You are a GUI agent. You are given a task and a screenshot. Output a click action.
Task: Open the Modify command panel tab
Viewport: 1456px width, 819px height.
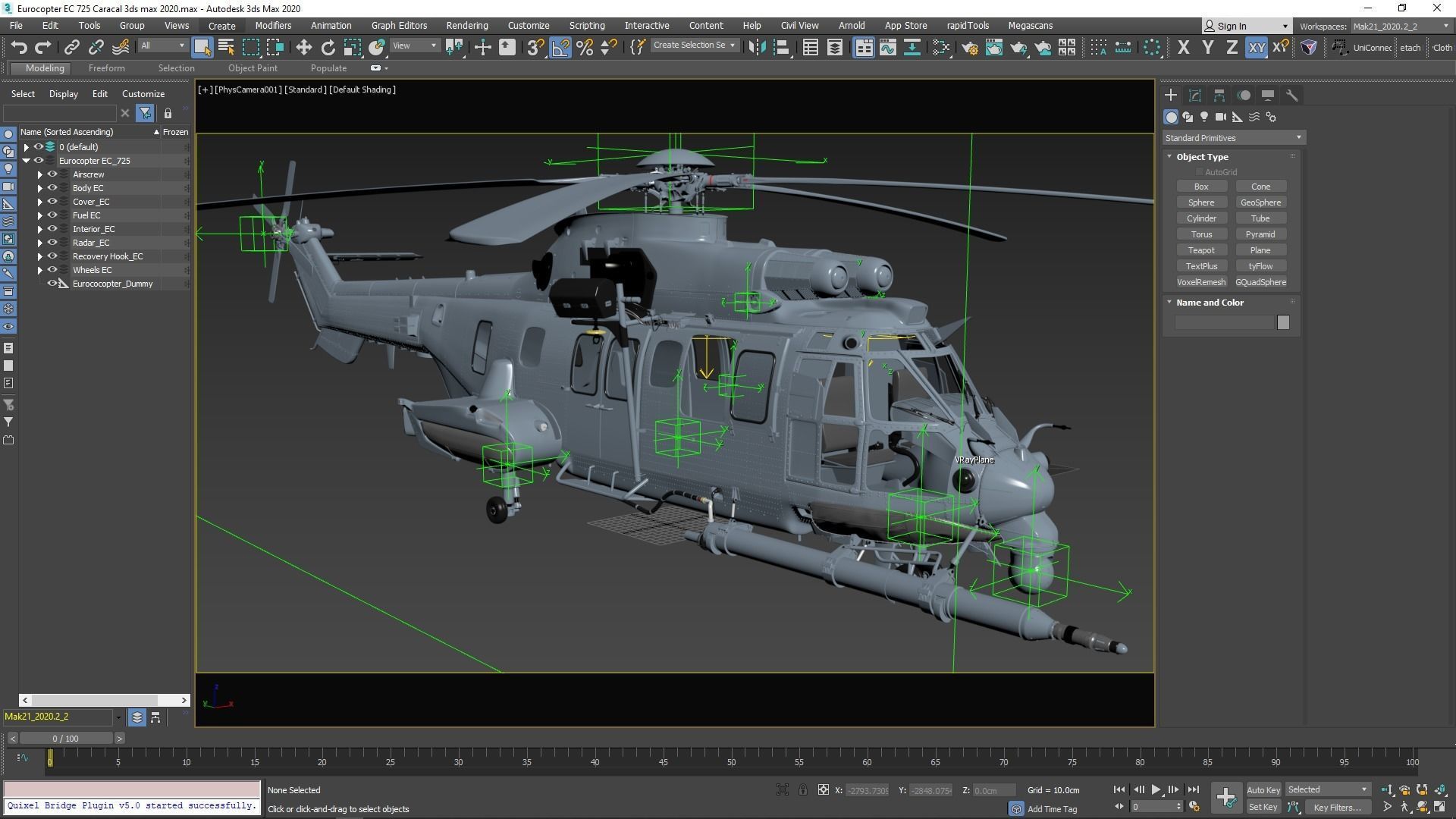1195,96
